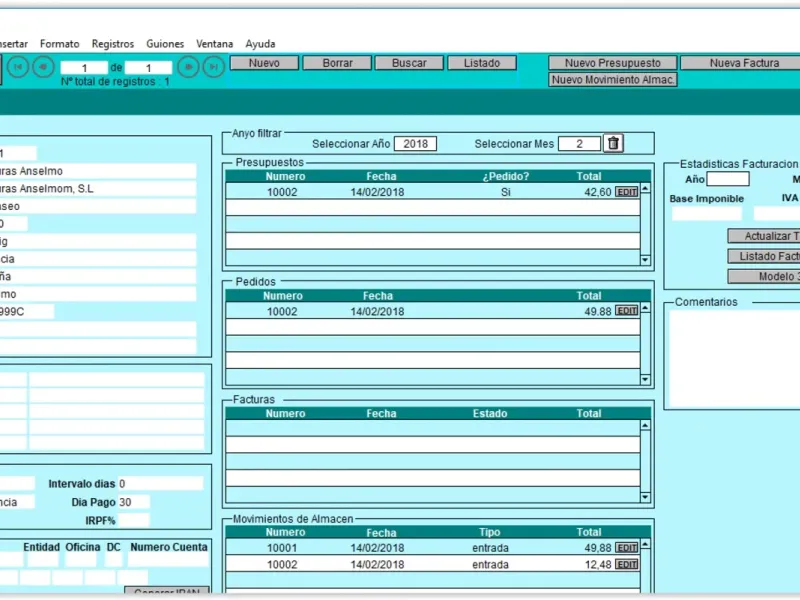Open the Ayuda menu
Screen dimensions: 800x600
click(260, 44)
